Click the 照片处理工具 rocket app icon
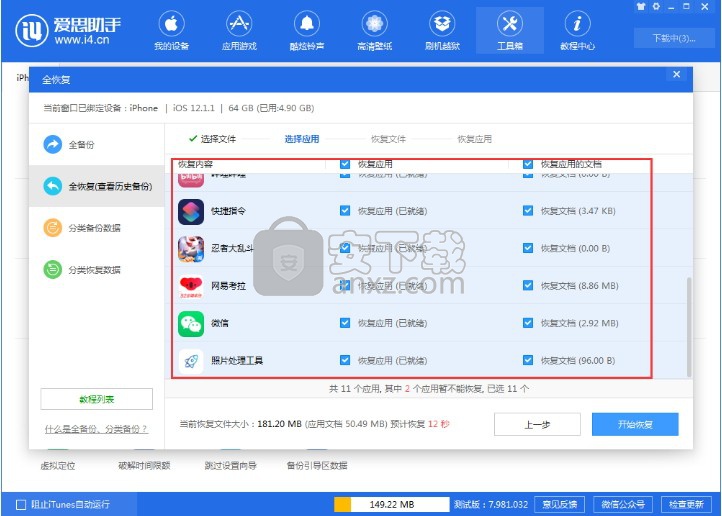The image size is (722, 516). coord(191,361)
